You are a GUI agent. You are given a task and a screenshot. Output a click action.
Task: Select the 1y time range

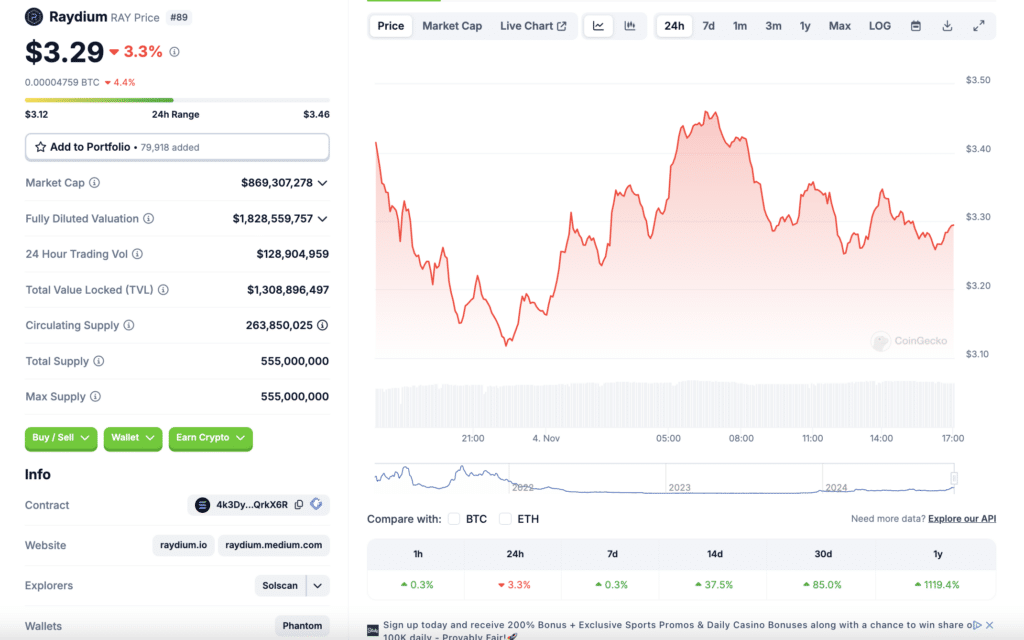(x=805, y=26)
